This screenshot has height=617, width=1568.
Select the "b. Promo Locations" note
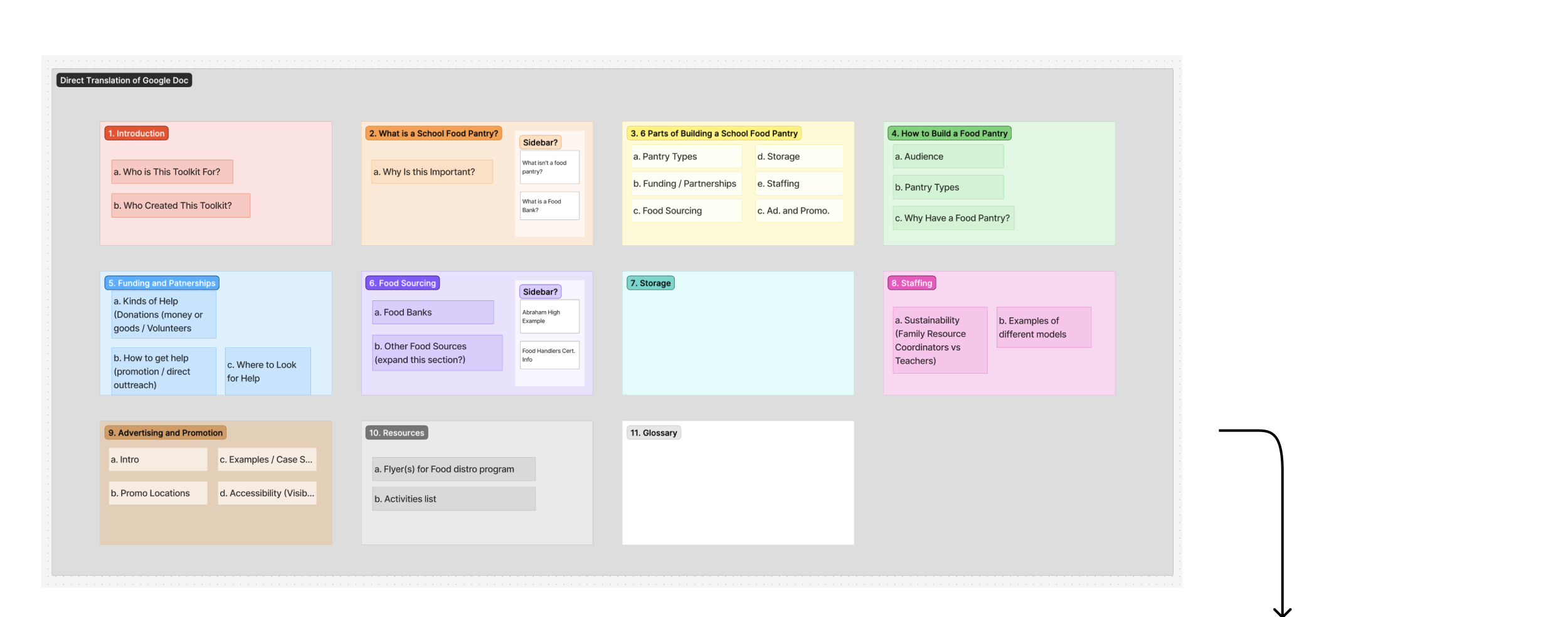(158, 493)
